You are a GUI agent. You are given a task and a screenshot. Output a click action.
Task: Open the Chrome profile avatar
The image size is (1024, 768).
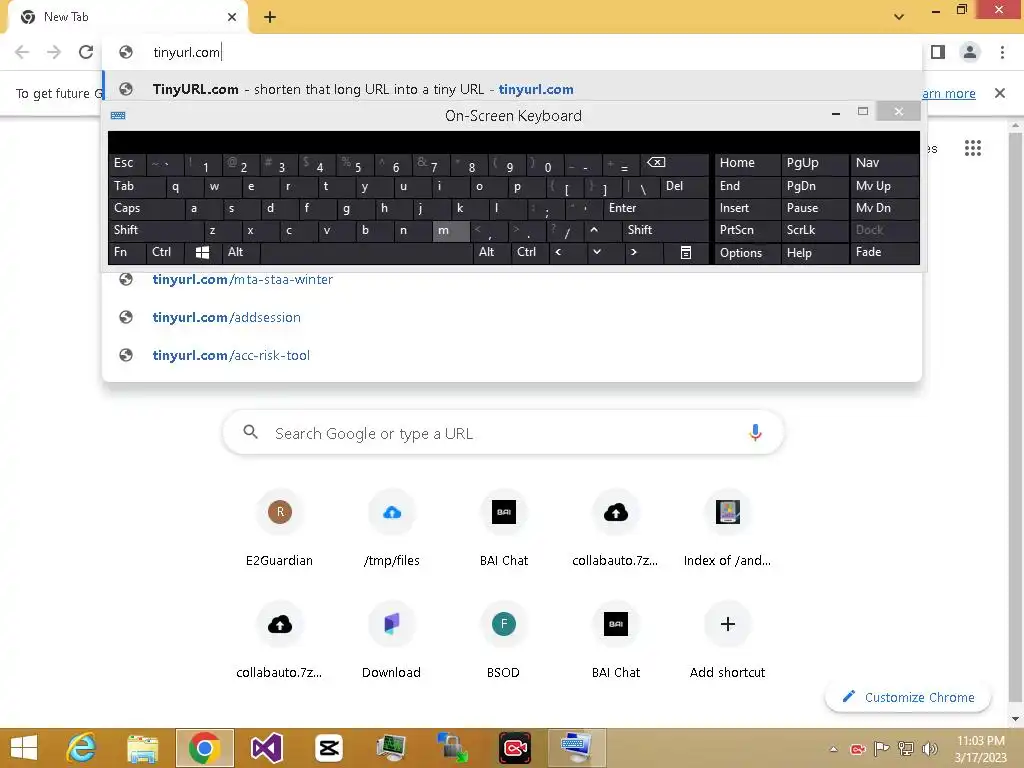click(970, 52)
